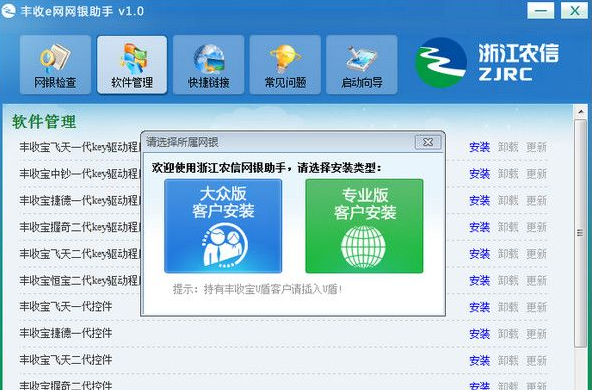Minimize the 丰收e网网银助手 window
Viewport: 592px width, 390px height.
tap(541, 10)
